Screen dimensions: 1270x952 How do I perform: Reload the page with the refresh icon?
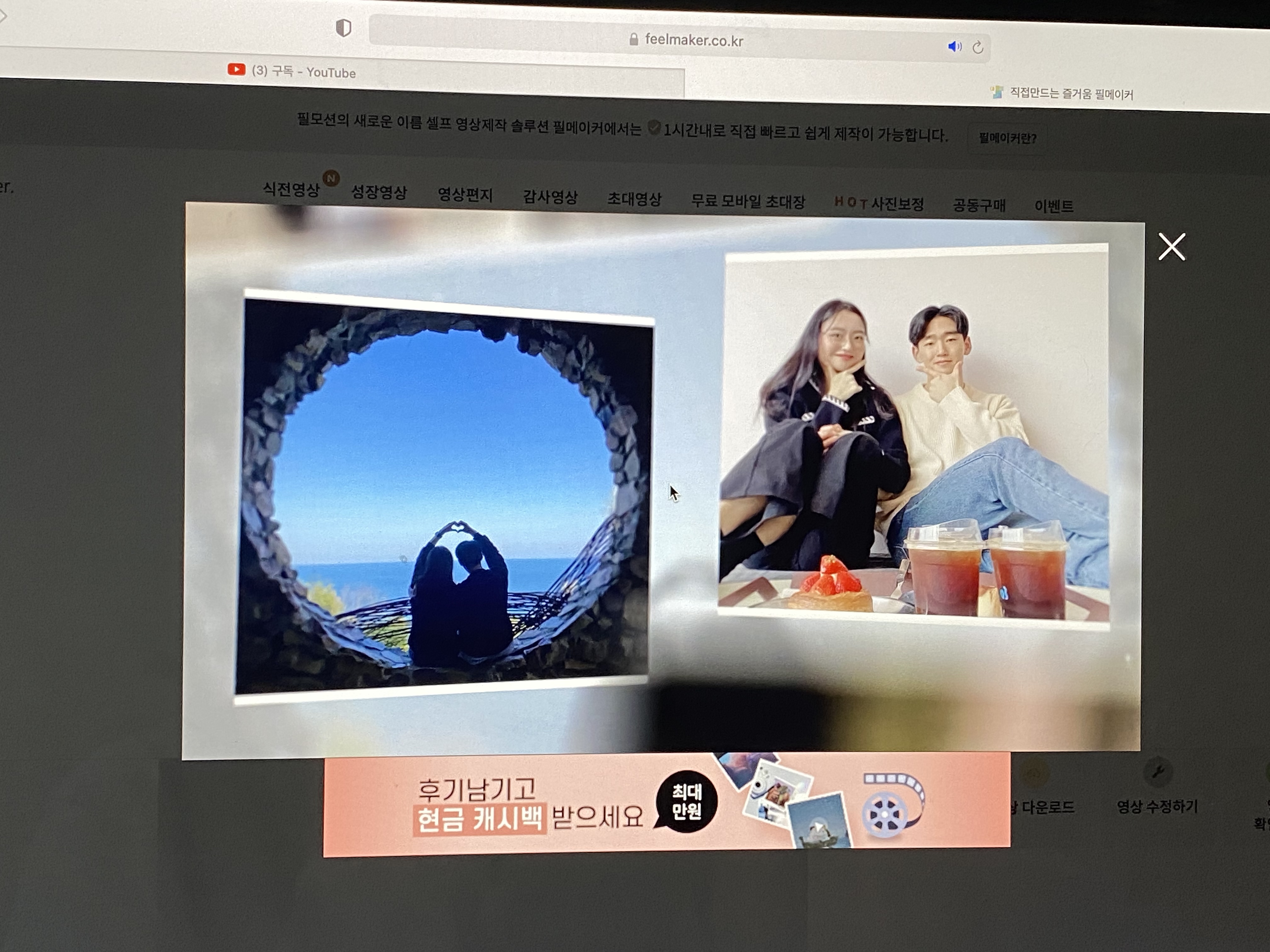(x=978, y=48)
